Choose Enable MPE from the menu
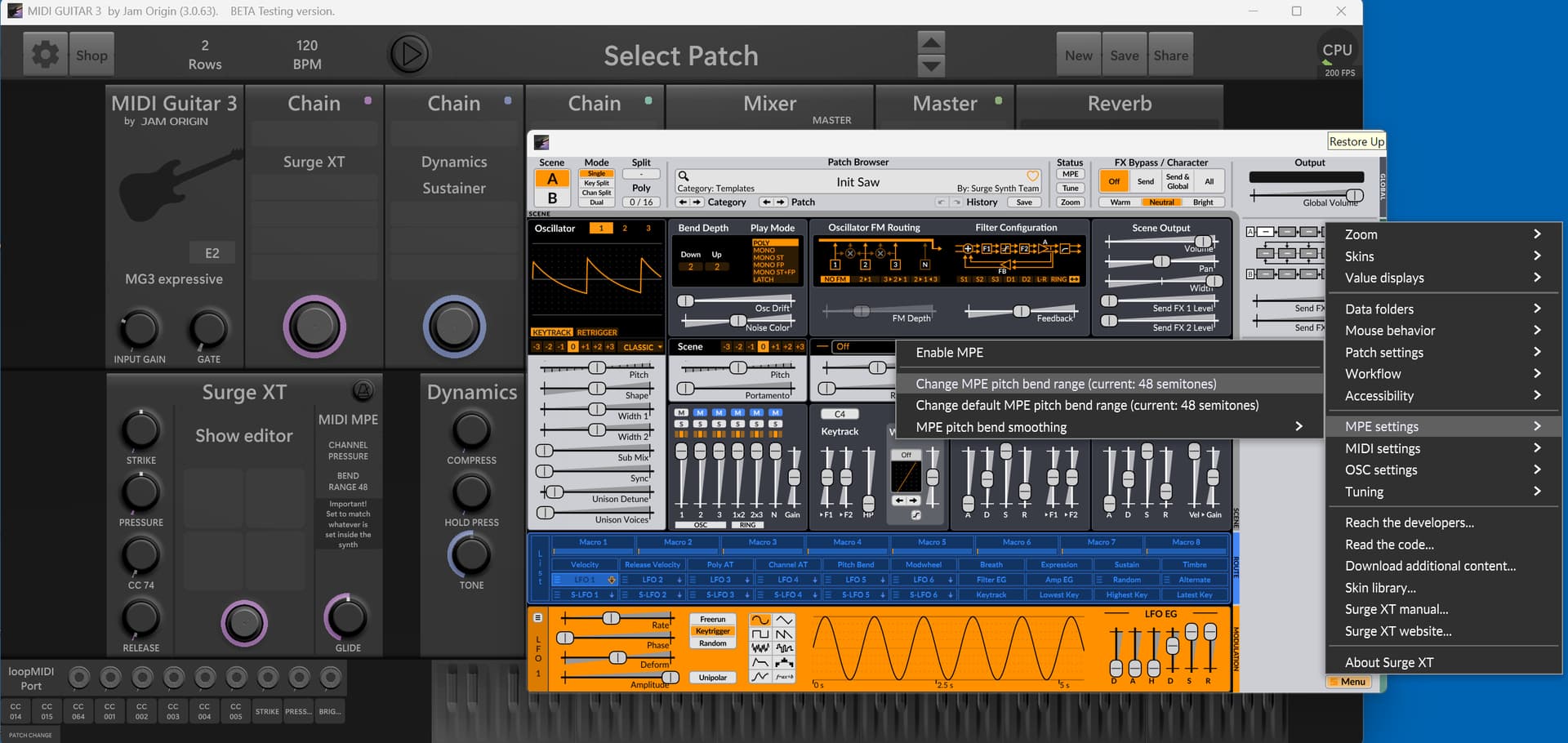1568x743 pixels. coord(1109,353)
